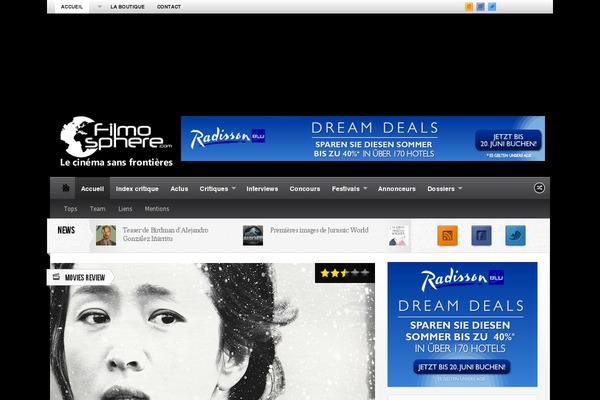The height and width of the screenshot is (400, 600).
Task: Open the large Twitter bird icon
Action: pyautogui.click(x=515, y=235)
